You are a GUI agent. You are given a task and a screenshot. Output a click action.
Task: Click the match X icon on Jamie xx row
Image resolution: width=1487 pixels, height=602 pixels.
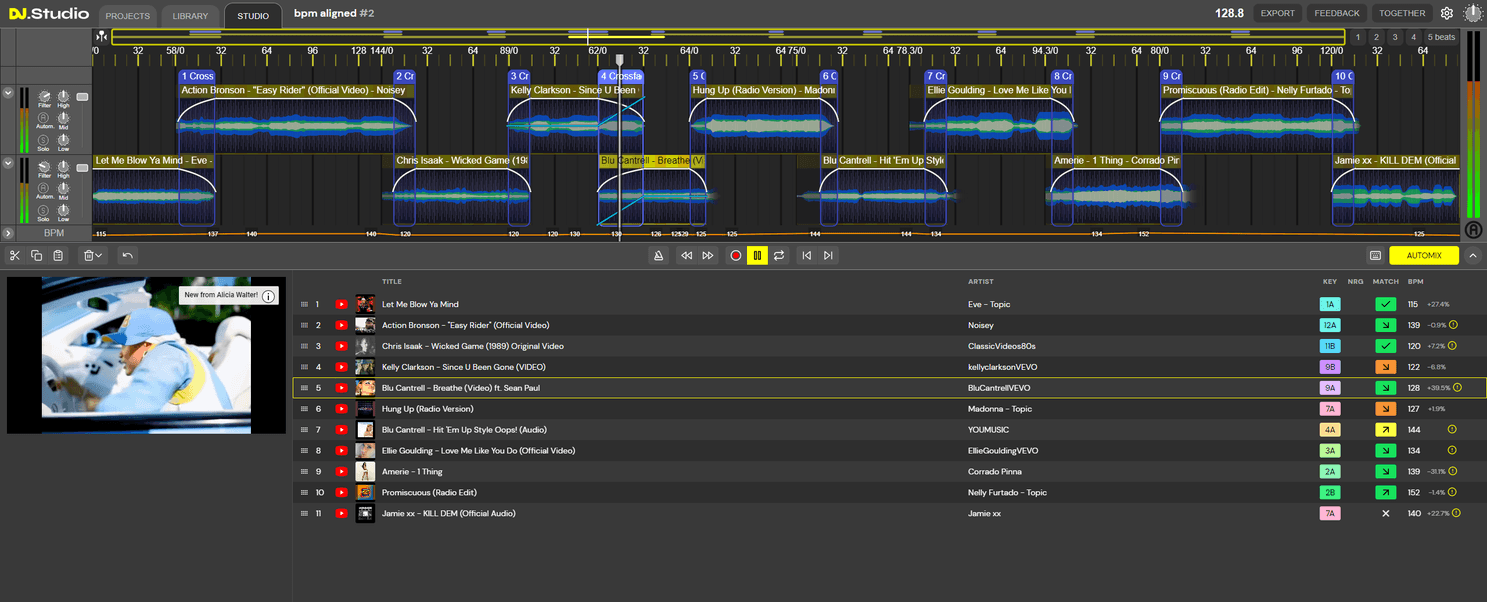[x=1385, y=514]
